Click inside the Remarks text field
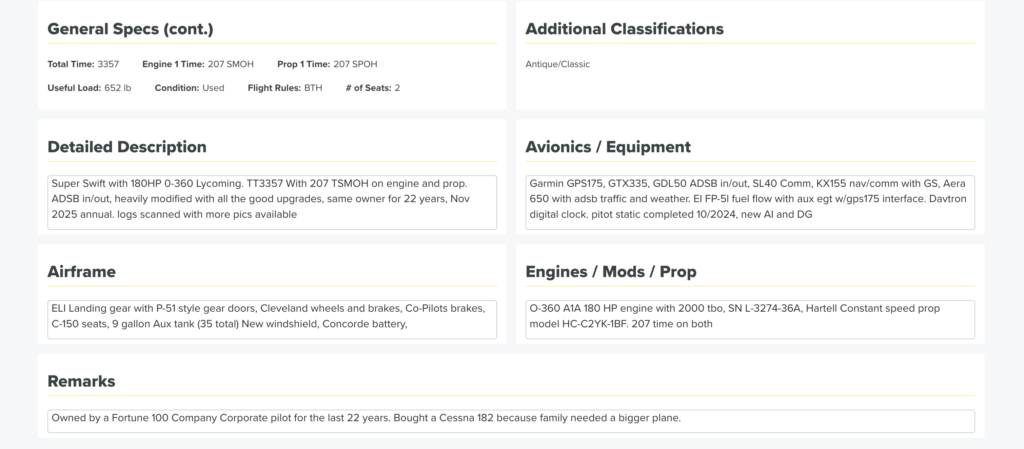 coord(511,420)
